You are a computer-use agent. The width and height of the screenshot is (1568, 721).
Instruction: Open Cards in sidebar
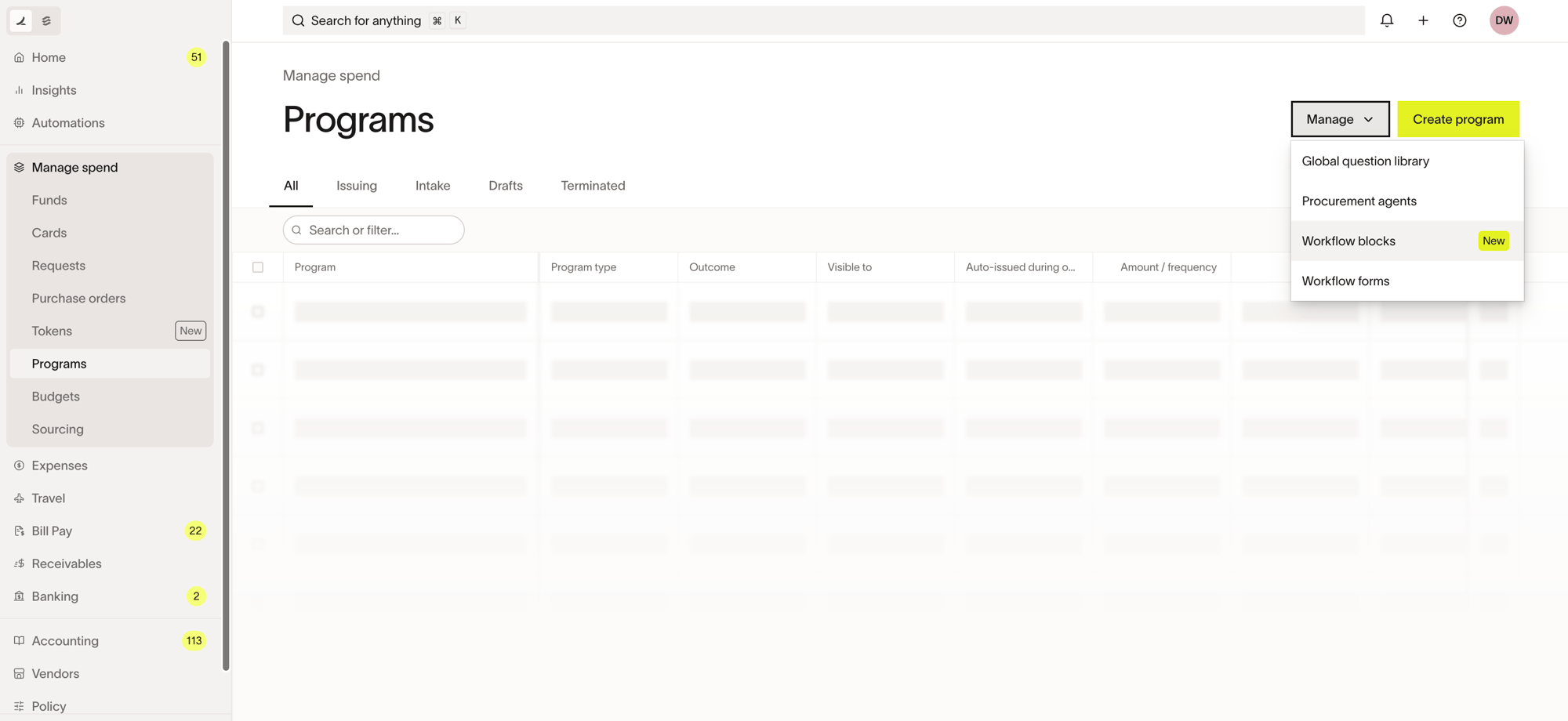pos(110,234)
